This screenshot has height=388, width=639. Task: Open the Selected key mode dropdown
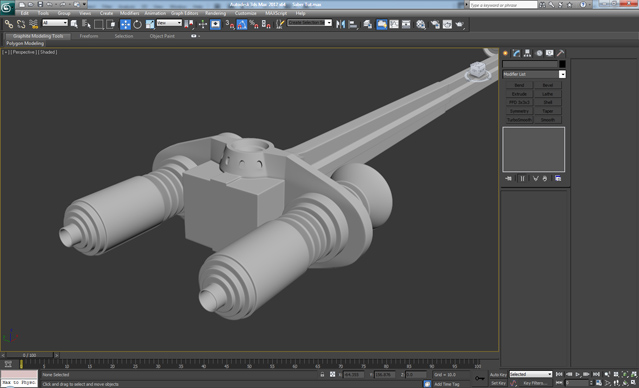click(531, 374)
